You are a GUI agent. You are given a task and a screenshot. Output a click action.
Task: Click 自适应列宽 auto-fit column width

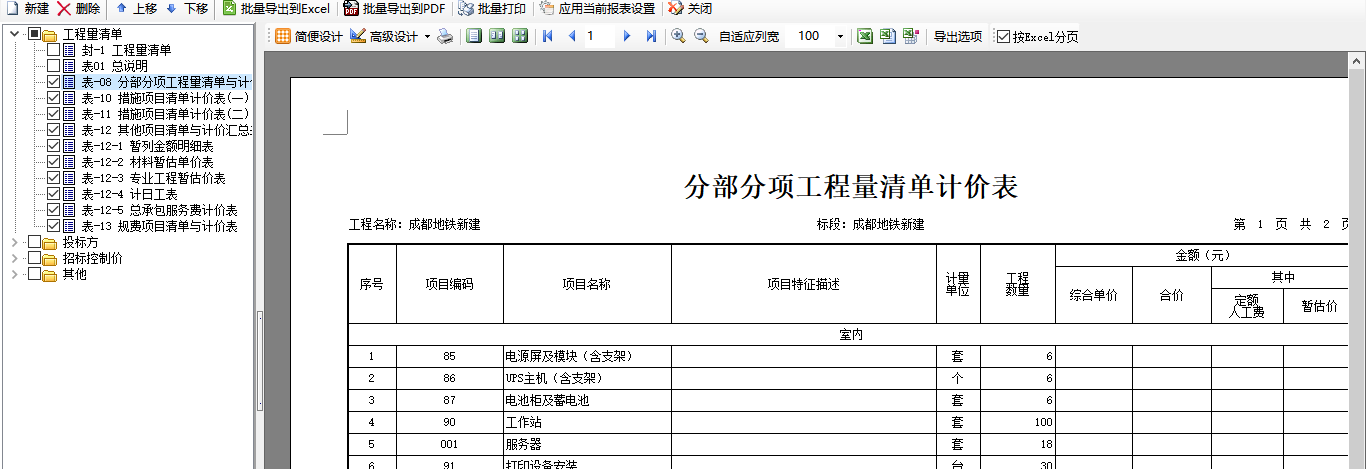coord(749,36)
